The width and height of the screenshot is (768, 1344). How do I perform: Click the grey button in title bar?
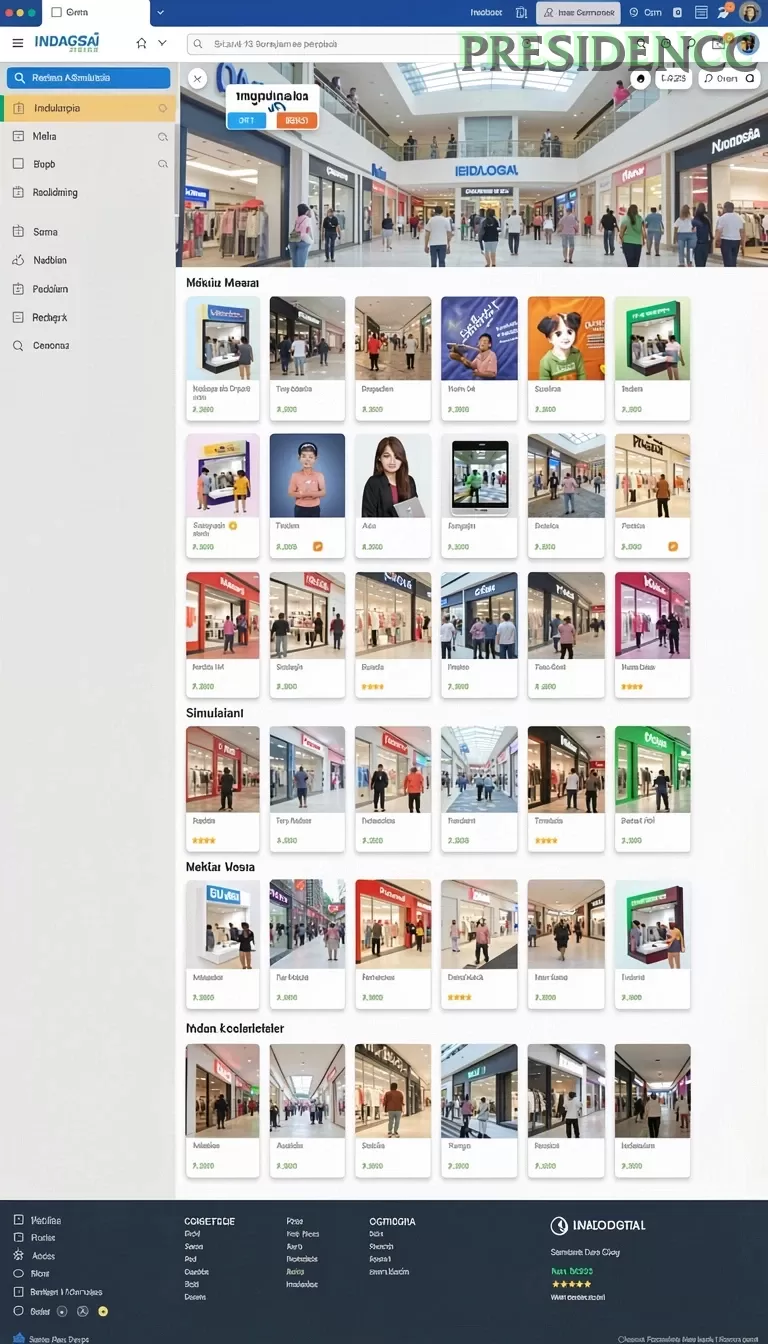coord(578,13)
